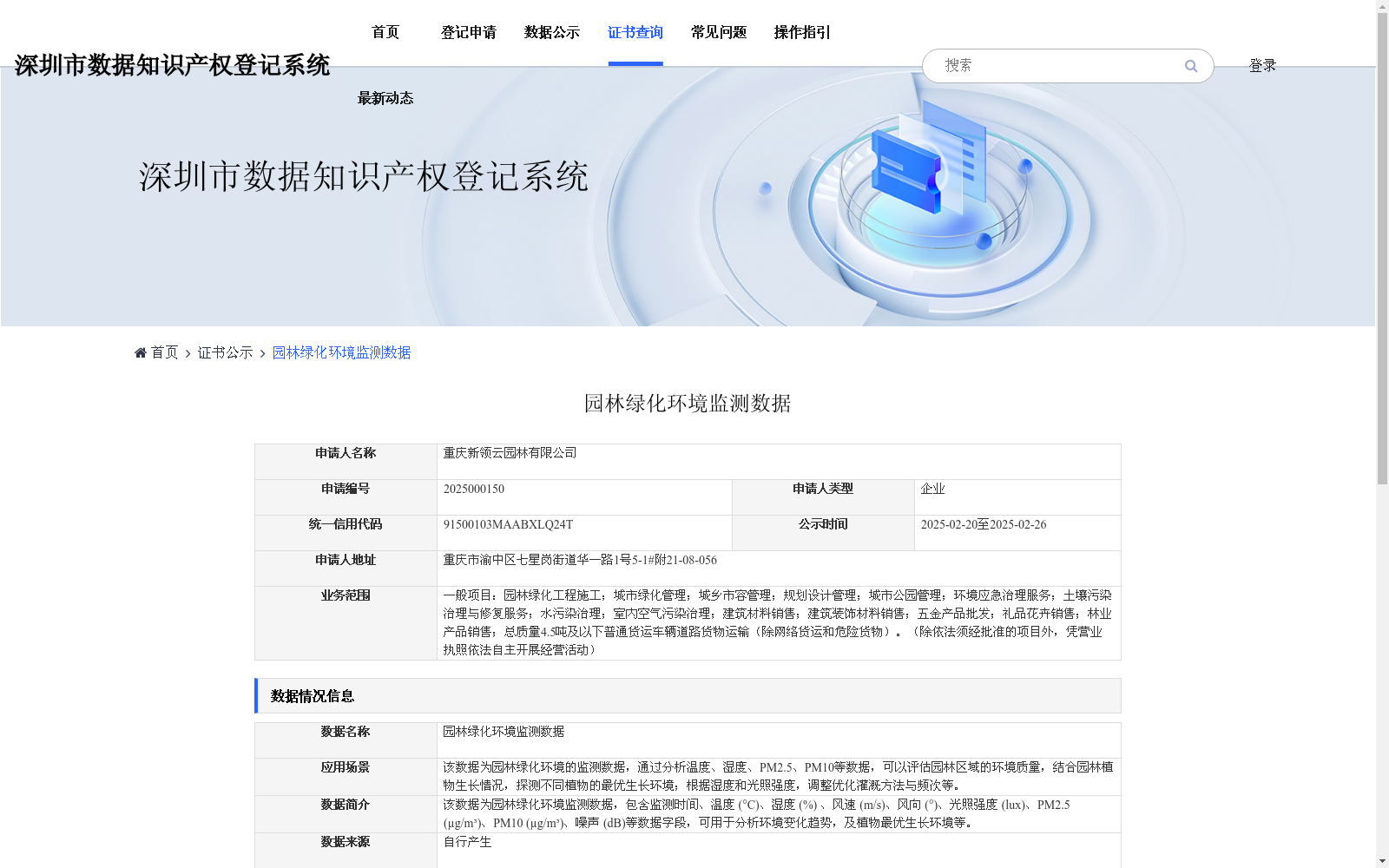The image size is (1389, 868).
Task: Select the credit code 91500103MAABXLQ24T
Action: point(508,524)
